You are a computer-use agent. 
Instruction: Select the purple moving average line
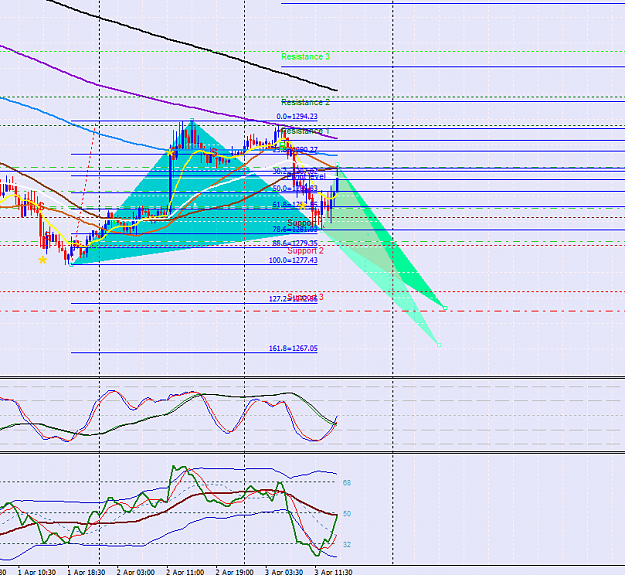tap(167, 101)
